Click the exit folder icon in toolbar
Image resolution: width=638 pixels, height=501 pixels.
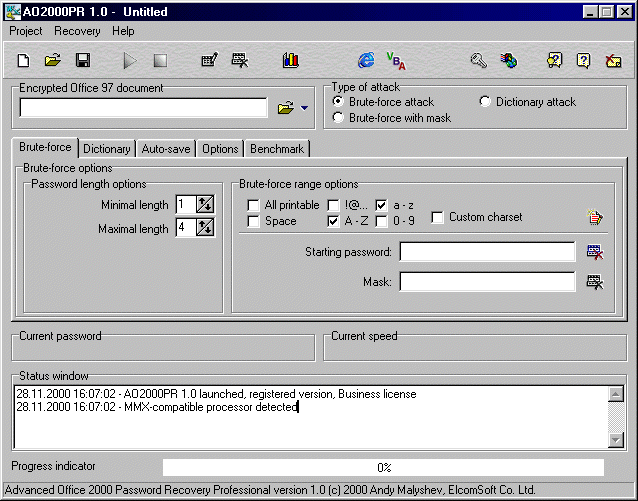pyautogui.click(x=613, y=61)
